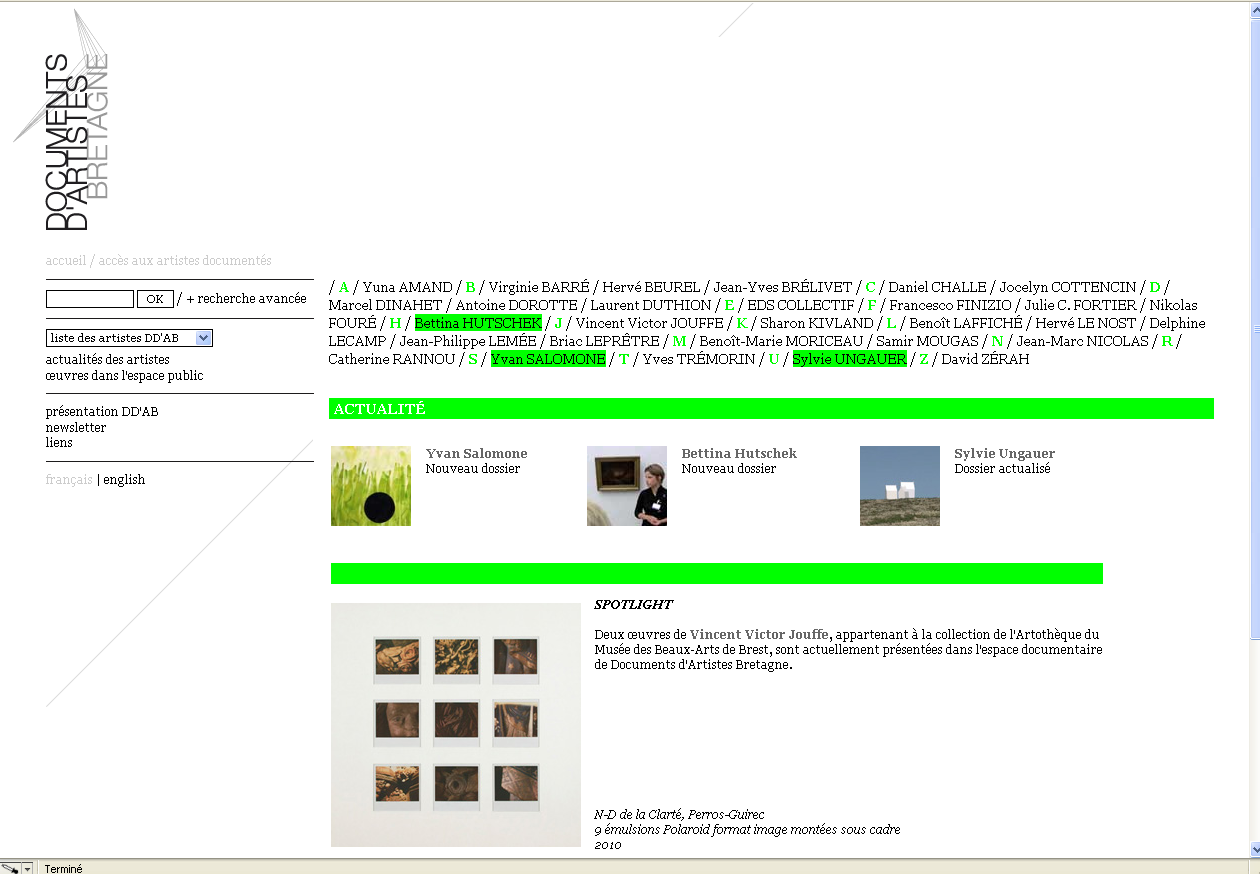Open Yves TRÉMORIN artist page
The image size is (1260, 874).
coord(699,359)
